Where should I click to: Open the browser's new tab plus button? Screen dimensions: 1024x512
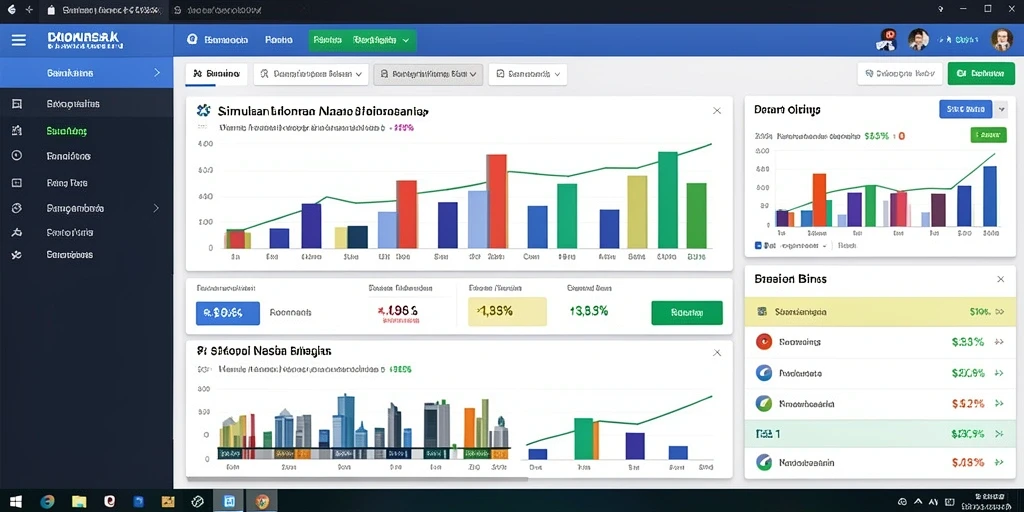pos(29,10)
